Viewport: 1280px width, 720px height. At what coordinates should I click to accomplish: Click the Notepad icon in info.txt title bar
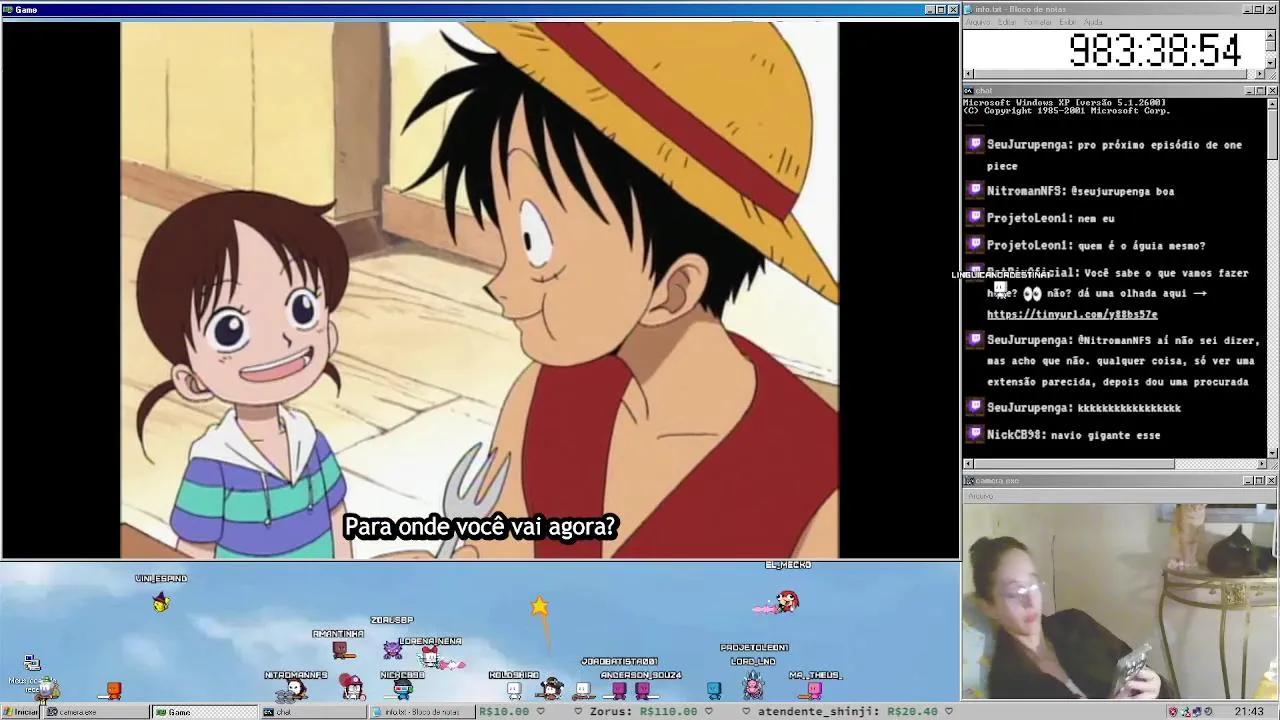[x=969, y=9]
